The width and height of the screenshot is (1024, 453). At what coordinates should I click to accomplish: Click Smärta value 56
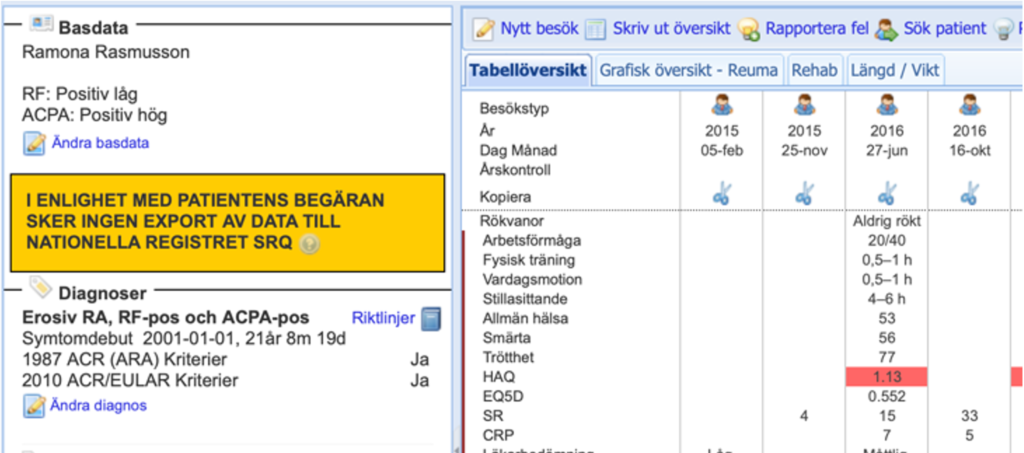coord(886,338)
